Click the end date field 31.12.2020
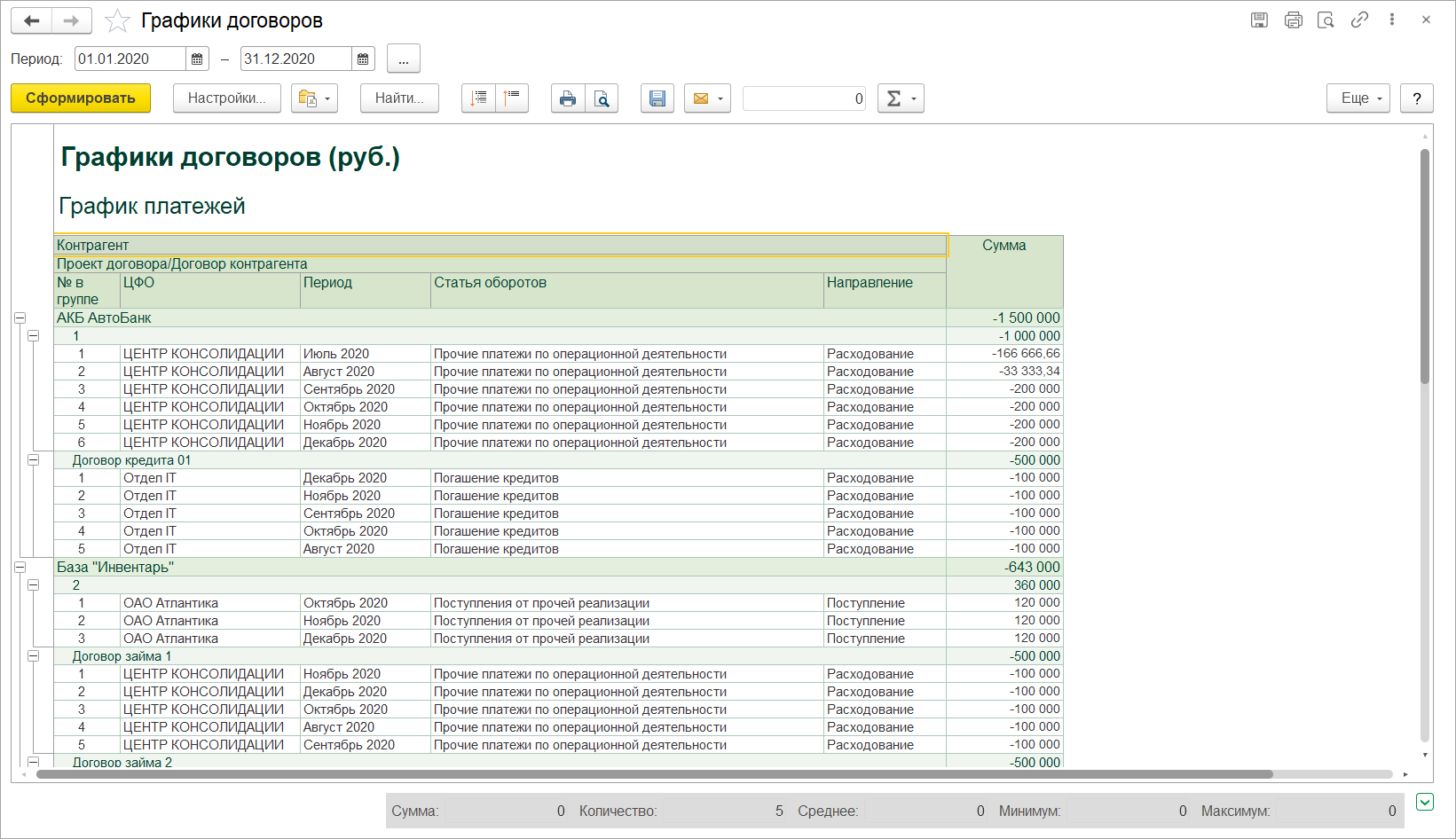 [x=296, y=59]
